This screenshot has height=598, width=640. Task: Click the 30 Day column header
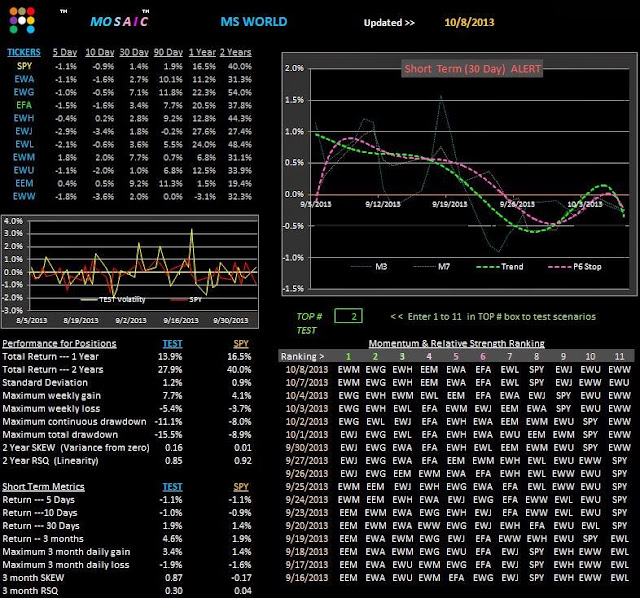pyautogui.click(x=134, y=52)
